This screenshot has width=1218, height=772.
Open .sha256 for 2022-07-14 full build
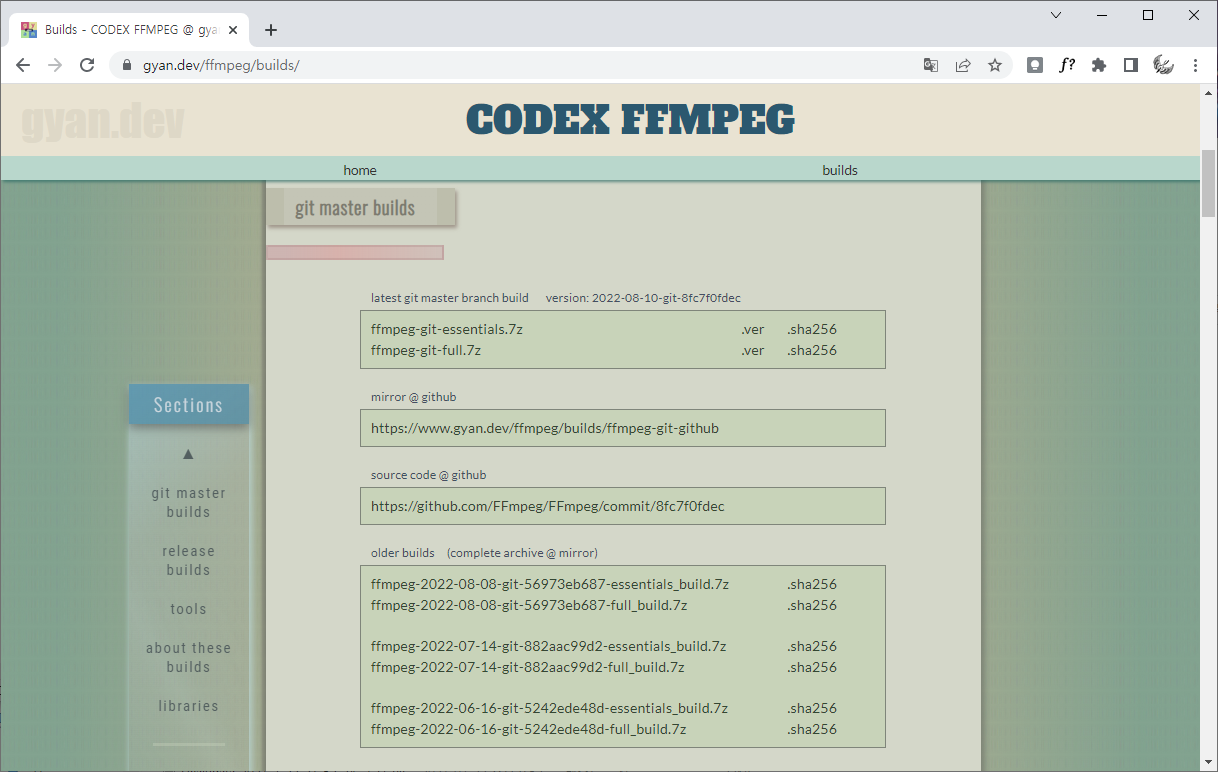click(811, 667)
